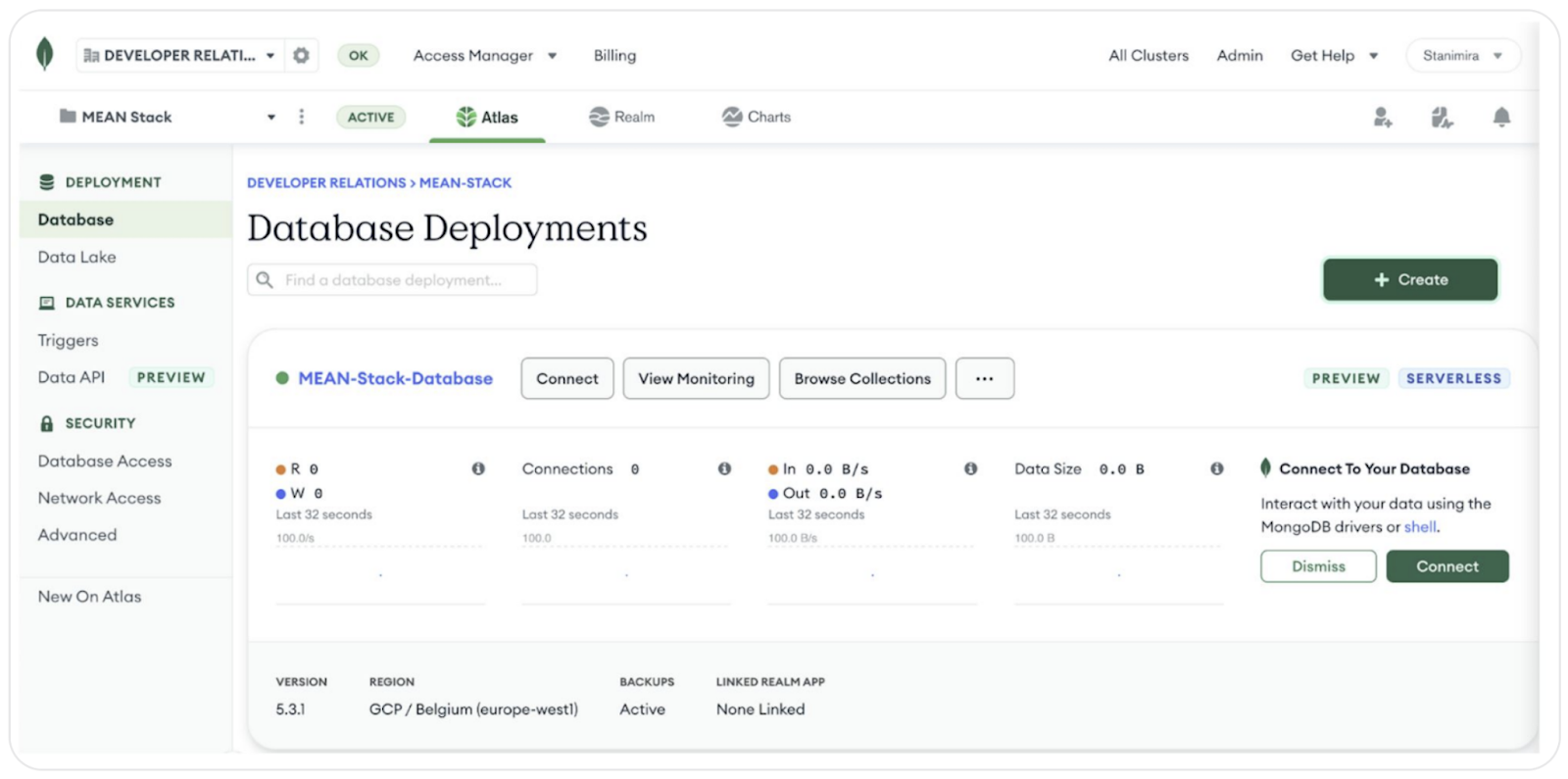The image size is (1568, 779).
Task: Open the project activity feed icon
Action: coord(1442,118)
